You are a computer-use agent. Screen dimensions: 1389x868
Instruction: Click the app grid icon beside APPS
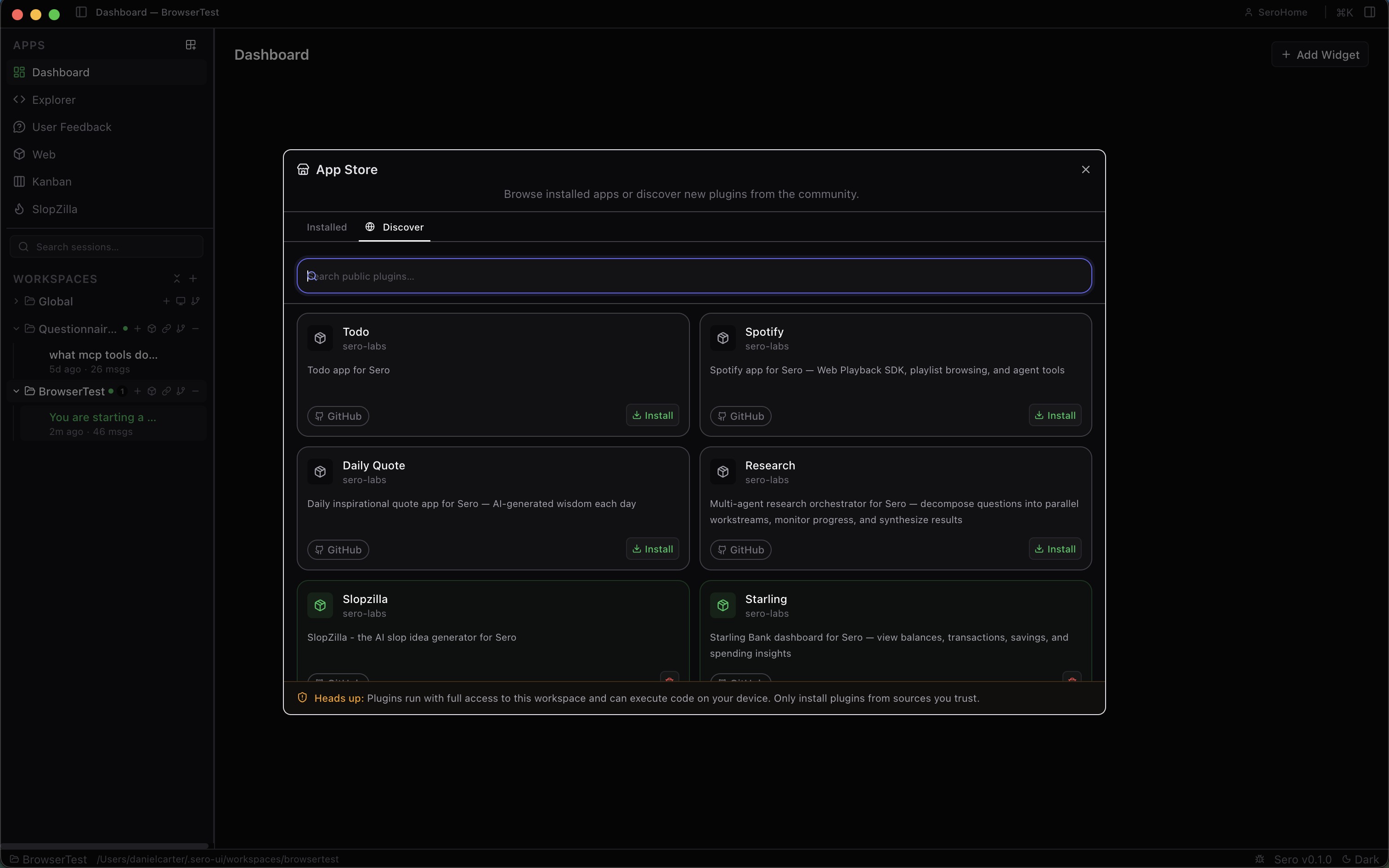click(191, 45)
